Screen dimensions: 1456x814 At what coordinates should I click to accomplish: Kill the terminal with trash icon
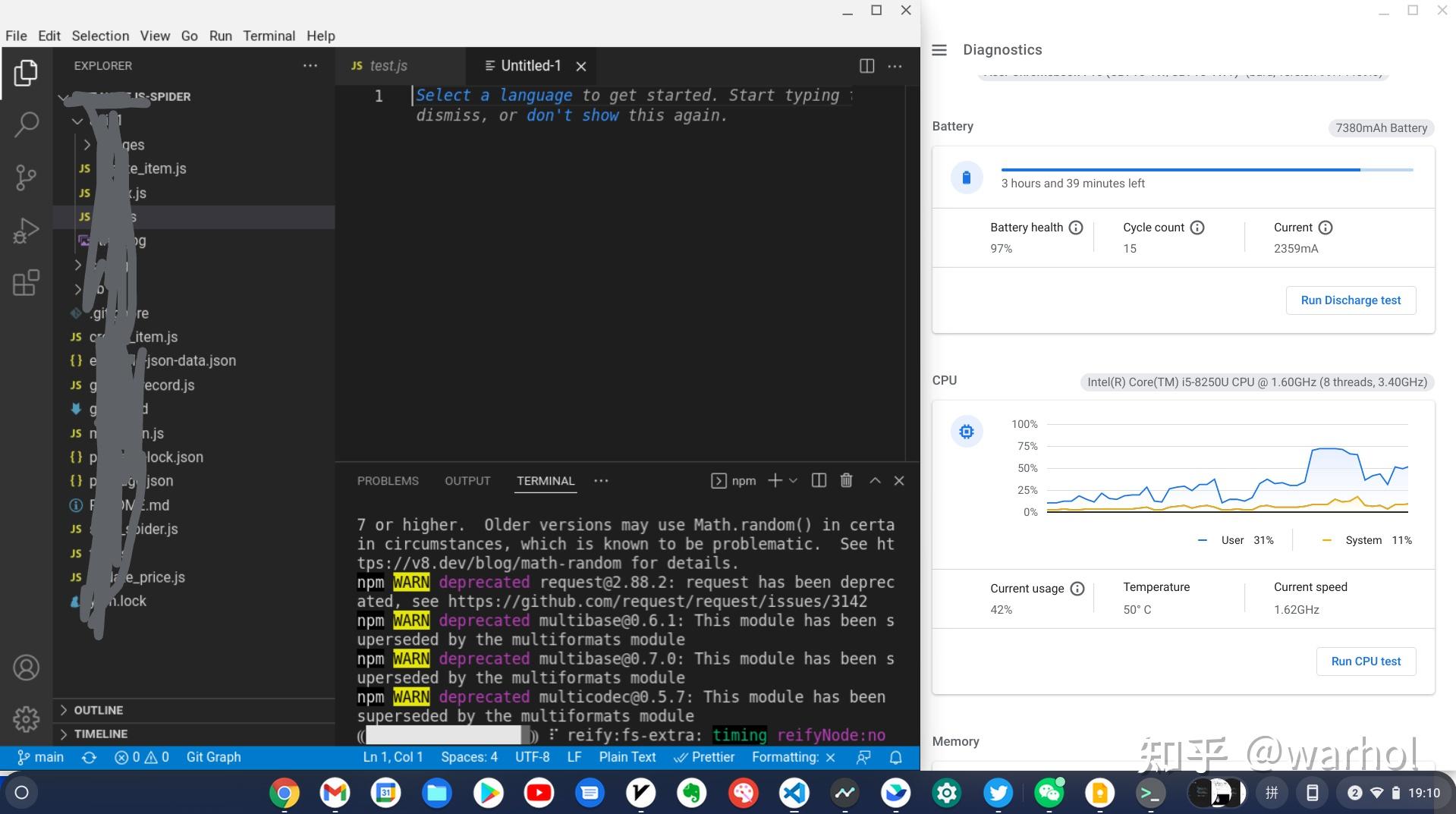(847, 480)
